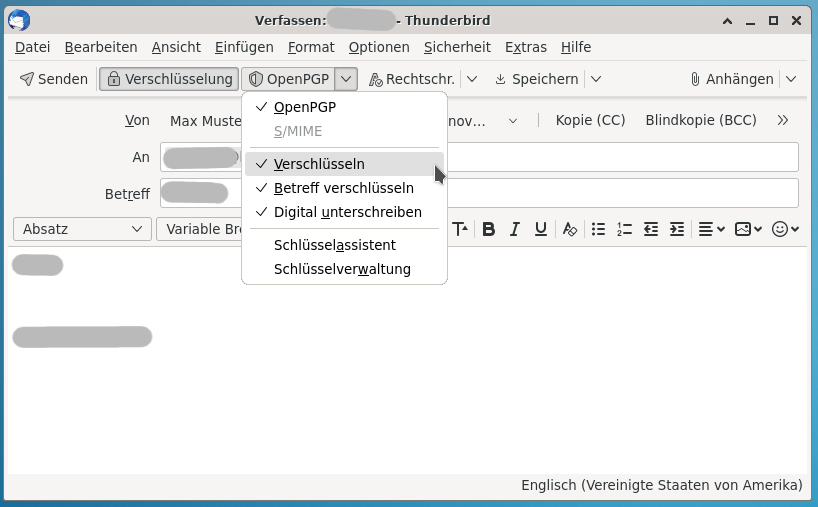
Task: Click the OpenPGP shield toolbar button
Action: click(288, 79)
